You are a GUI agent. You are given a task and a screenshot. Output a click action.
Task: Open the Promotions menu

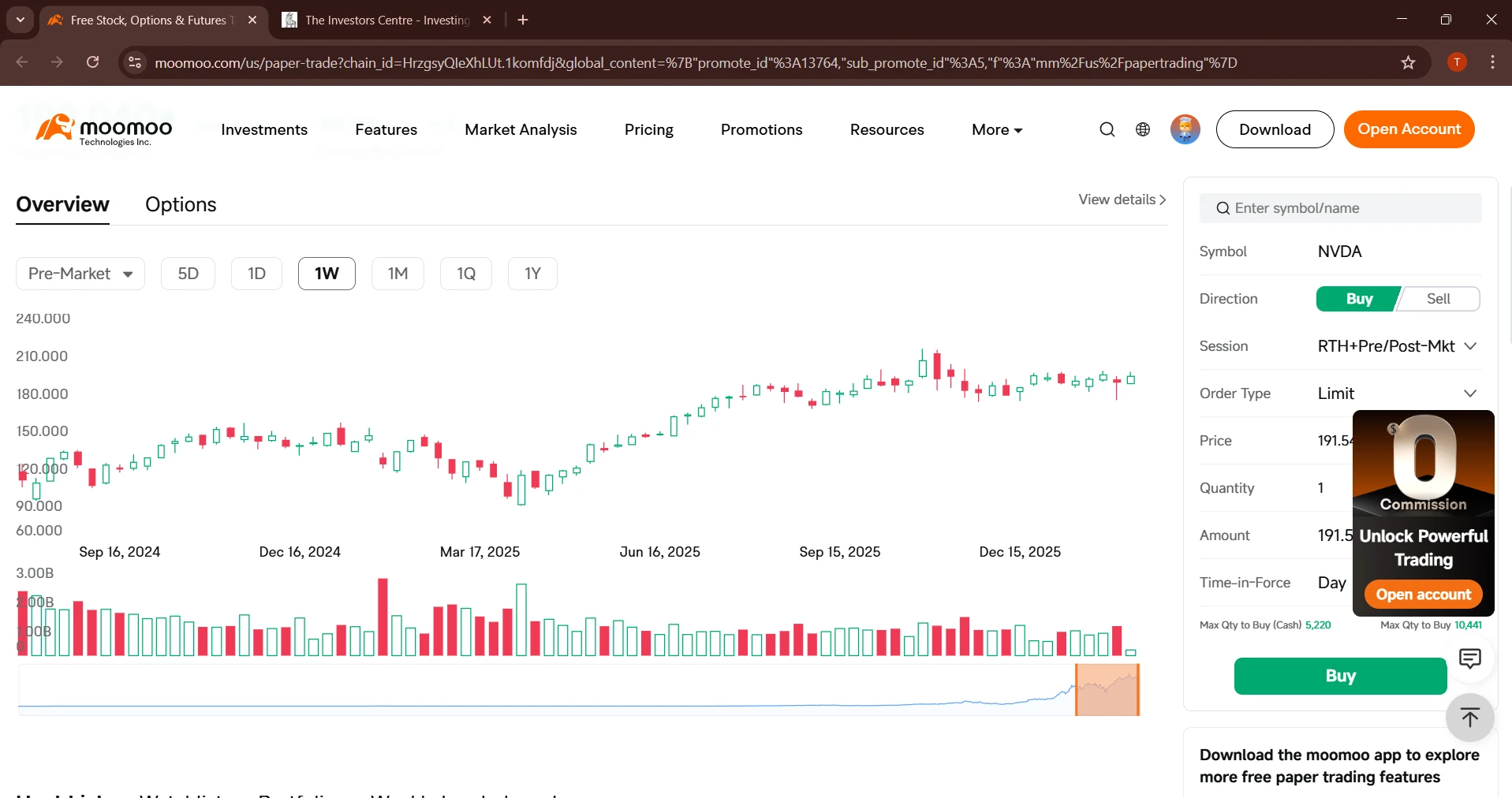pos(761,129)
